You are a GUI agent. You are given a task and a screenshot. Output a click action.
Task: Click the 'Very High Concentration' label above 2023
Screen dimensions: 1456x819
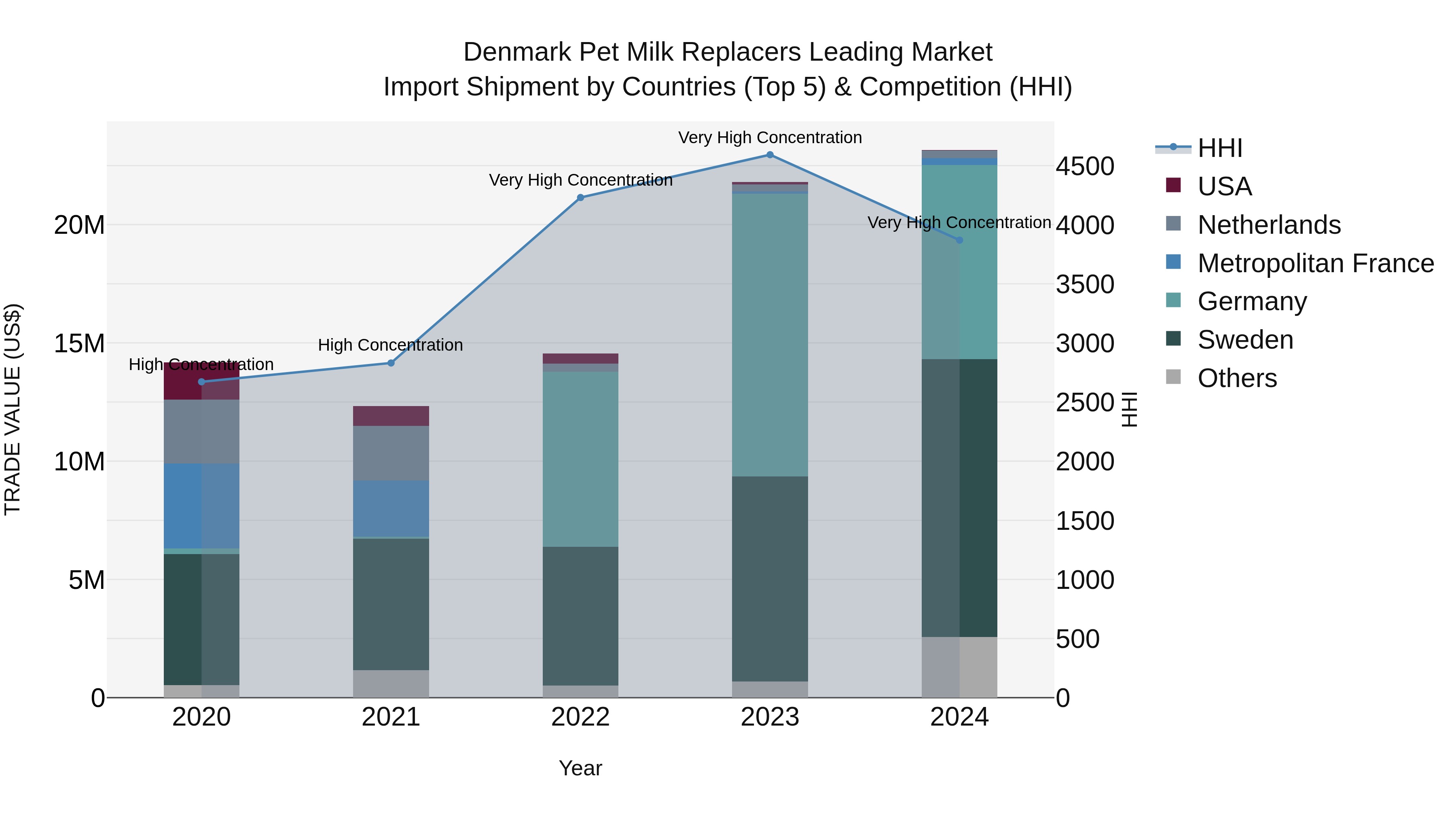[770, 138]
